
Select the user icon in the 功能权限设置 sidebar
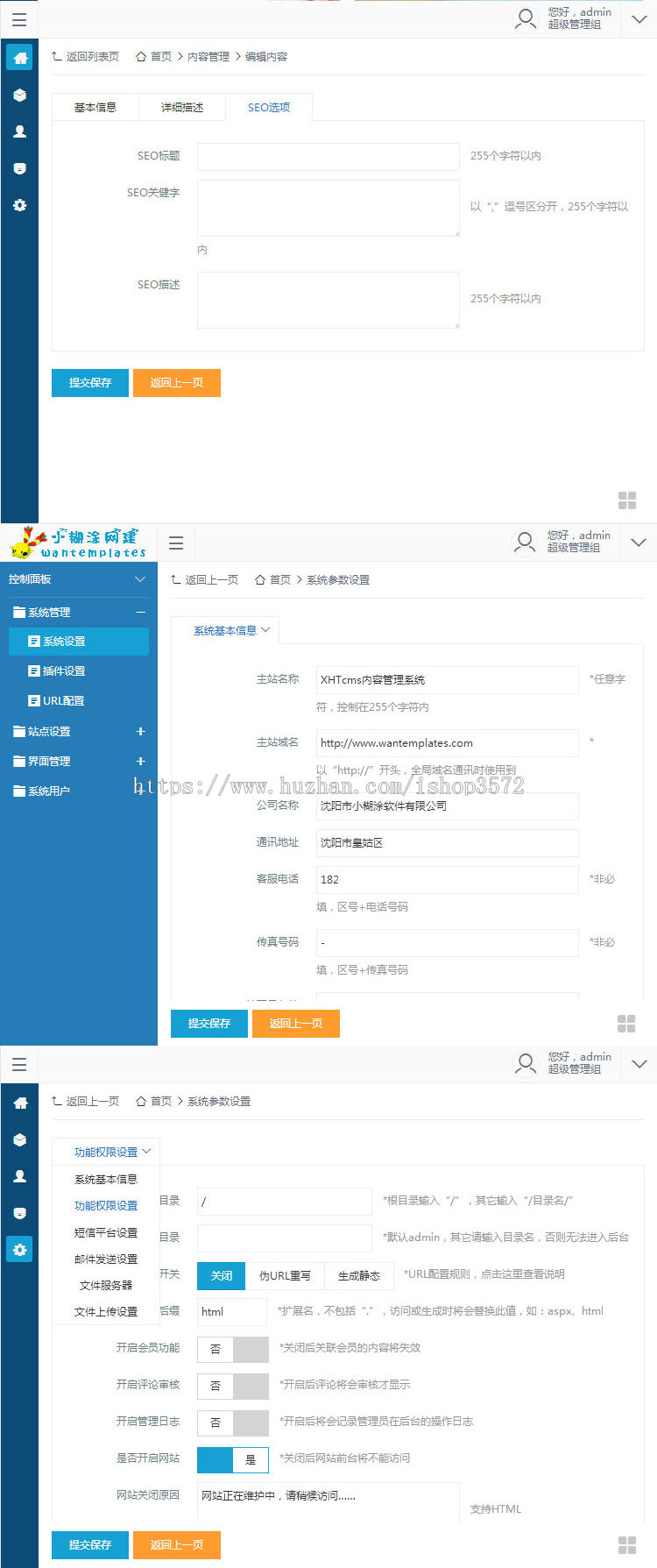point(19,1176)
